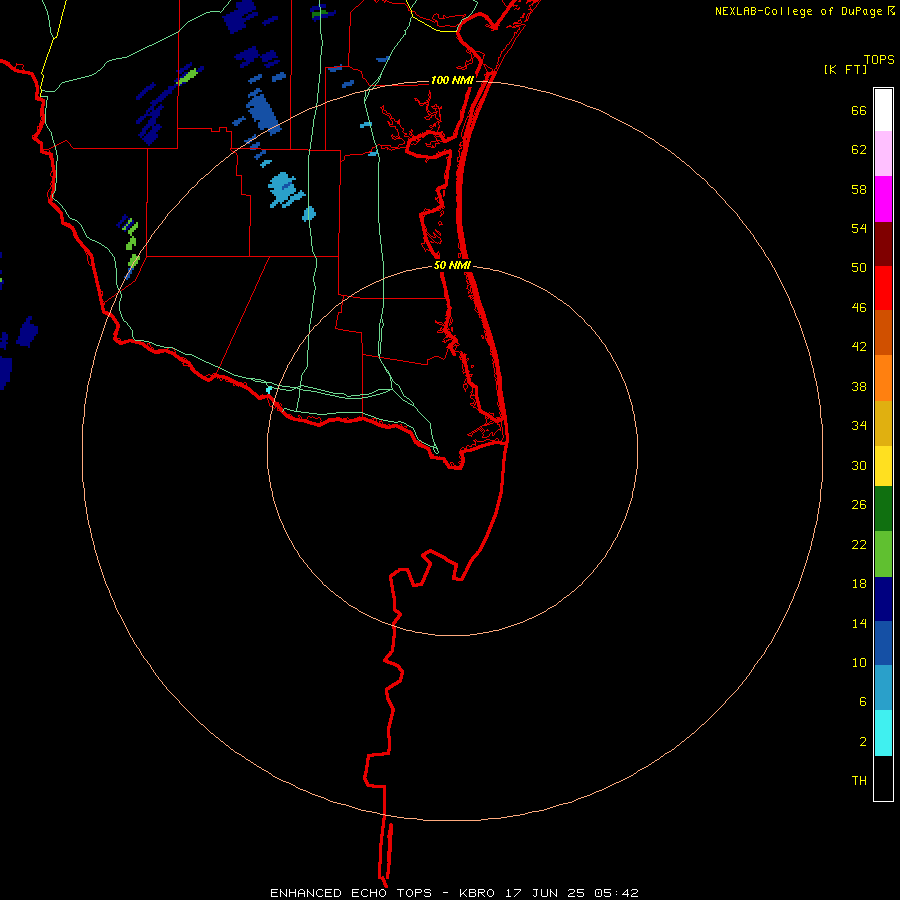The width and height of the screenshot is (900, 900).
Task: Click the "34" legend value
Action: [859, 425]
